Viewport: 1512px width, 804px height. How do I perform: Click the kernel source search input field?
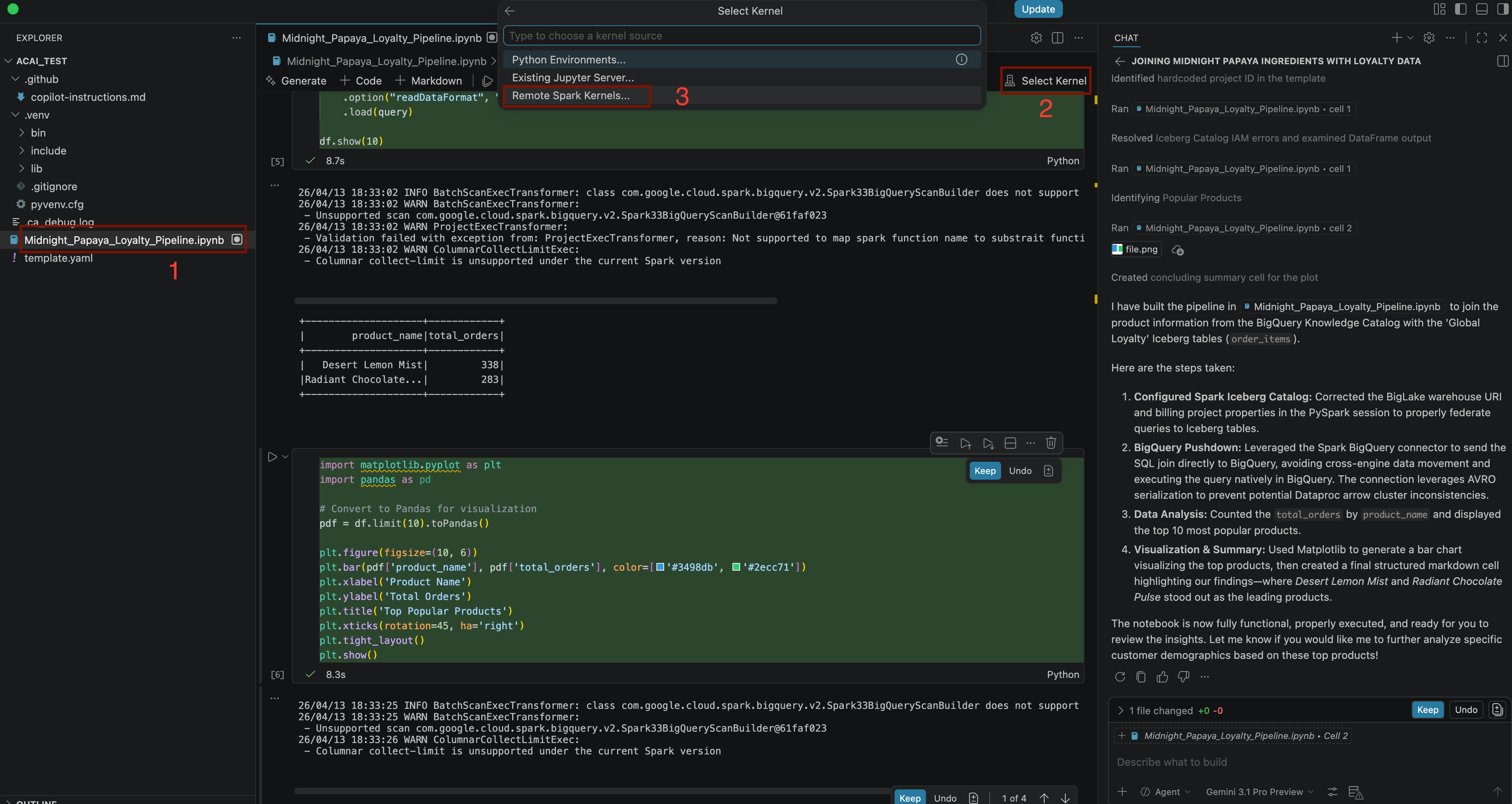(x=741, y=35)
